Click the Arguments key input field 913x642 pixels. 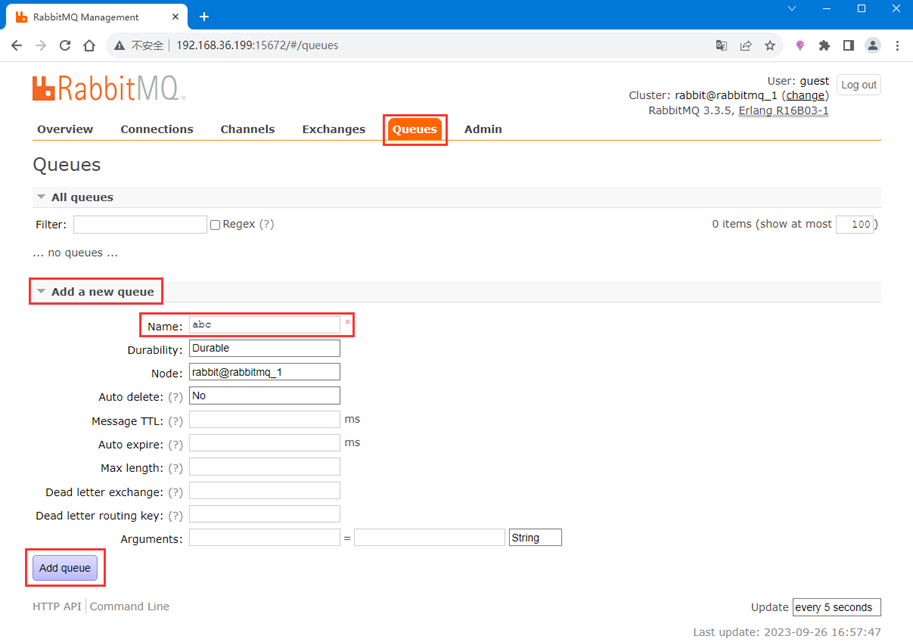(x=264, y=537)
